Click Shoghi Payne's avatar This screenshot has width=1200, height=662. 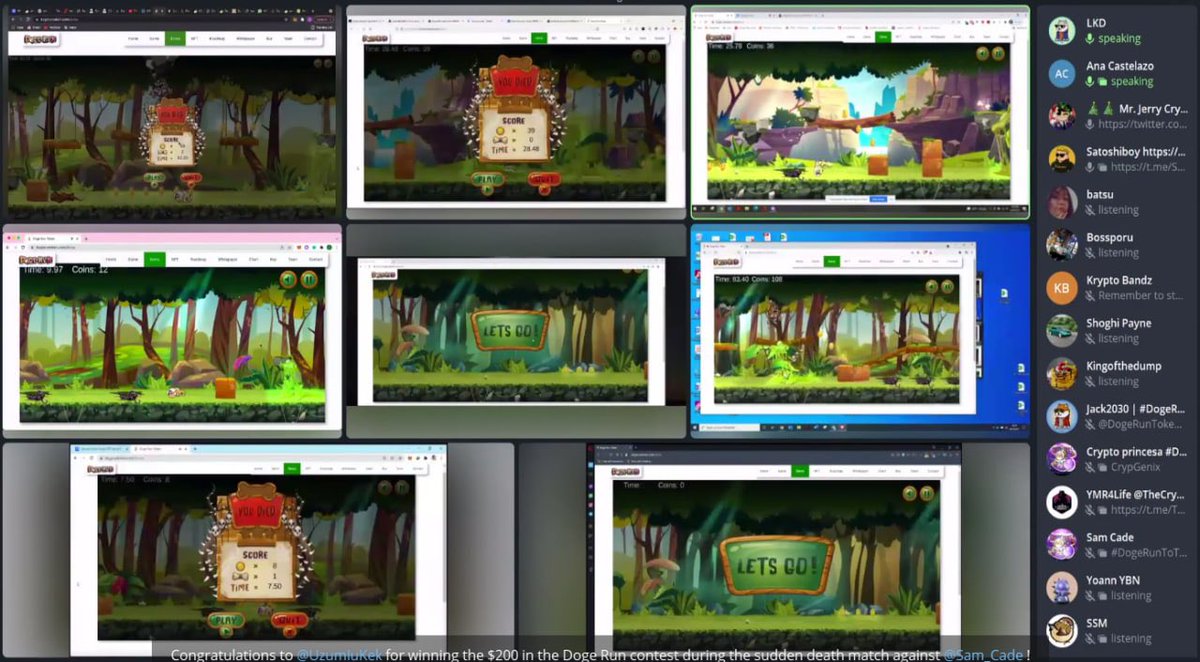[1062, 331]
